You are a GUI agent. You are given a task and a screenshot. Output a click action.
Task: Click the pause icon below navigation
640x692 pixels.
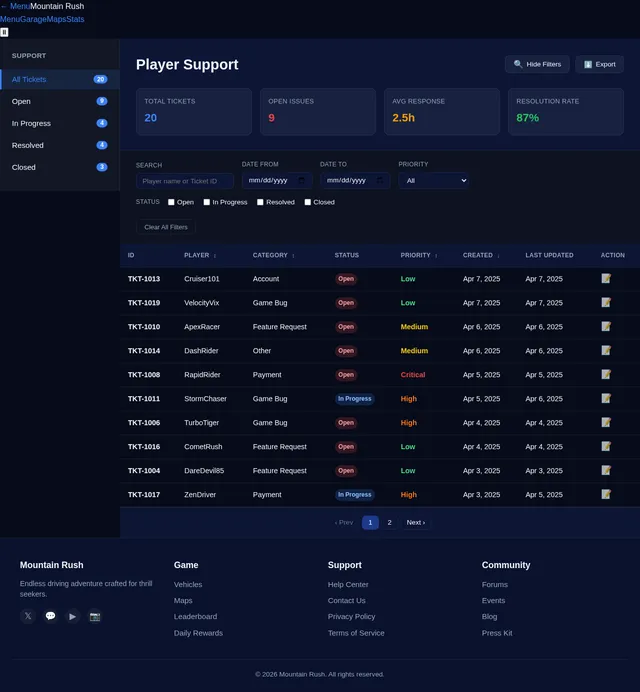pyautogui.click(x=4, y=32)
